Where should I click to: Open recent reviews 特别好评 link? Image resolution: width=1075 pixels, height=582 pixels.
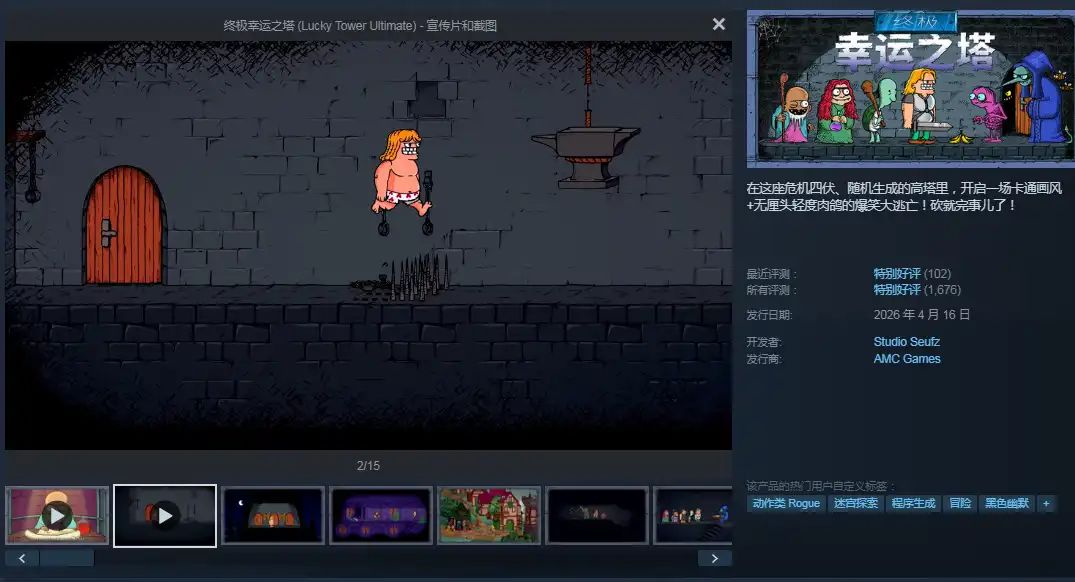click(897, 274)
